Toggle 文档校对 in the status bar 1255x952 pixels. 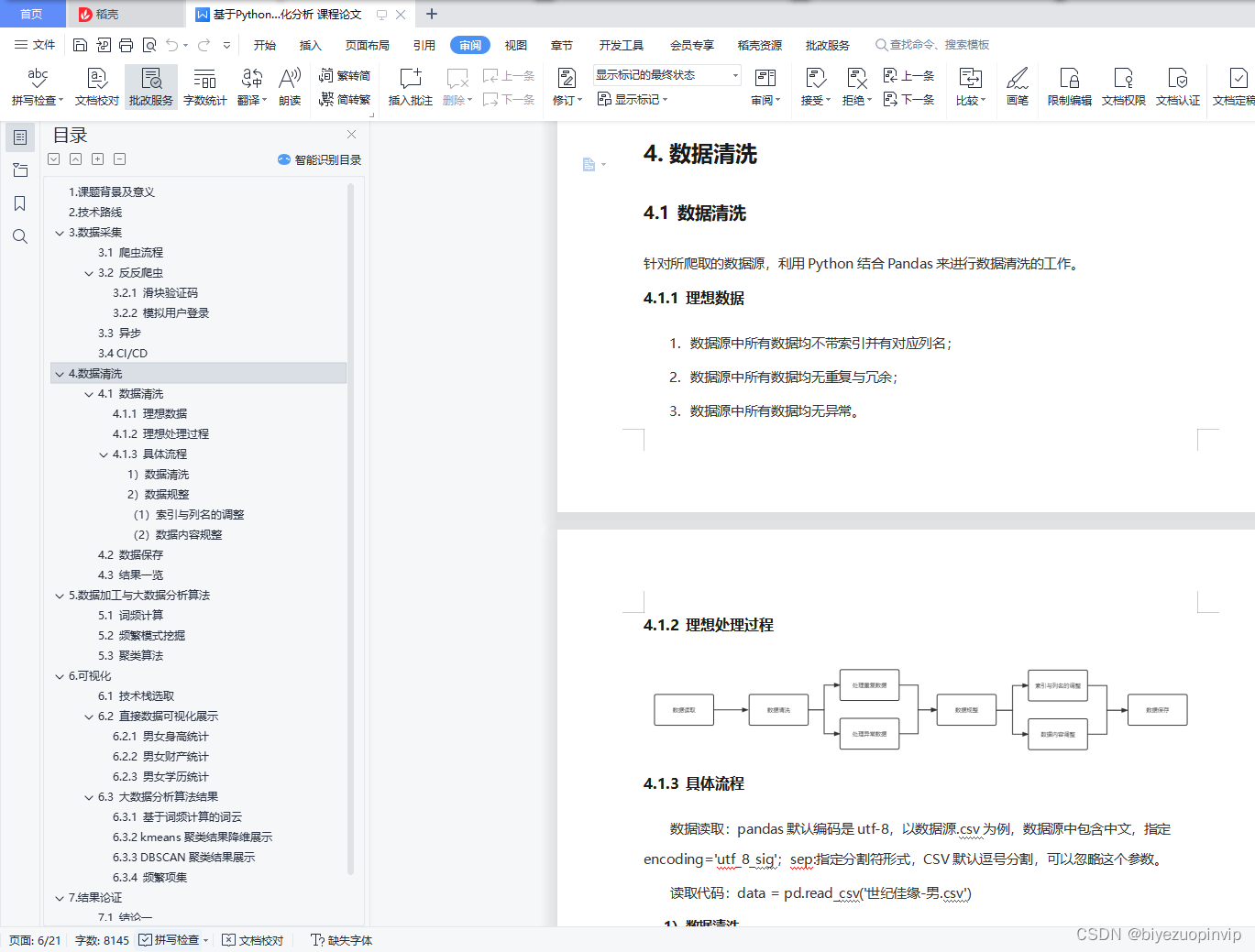pyautogui.click(x=253, y=940)
